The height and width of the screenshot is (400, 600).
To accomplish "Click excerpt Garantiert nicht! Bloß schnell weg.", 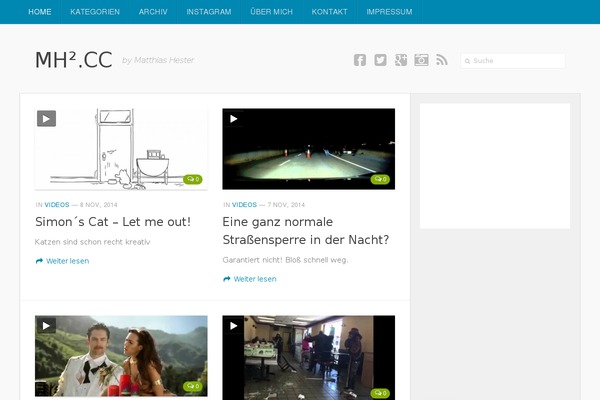I will 285,260.
